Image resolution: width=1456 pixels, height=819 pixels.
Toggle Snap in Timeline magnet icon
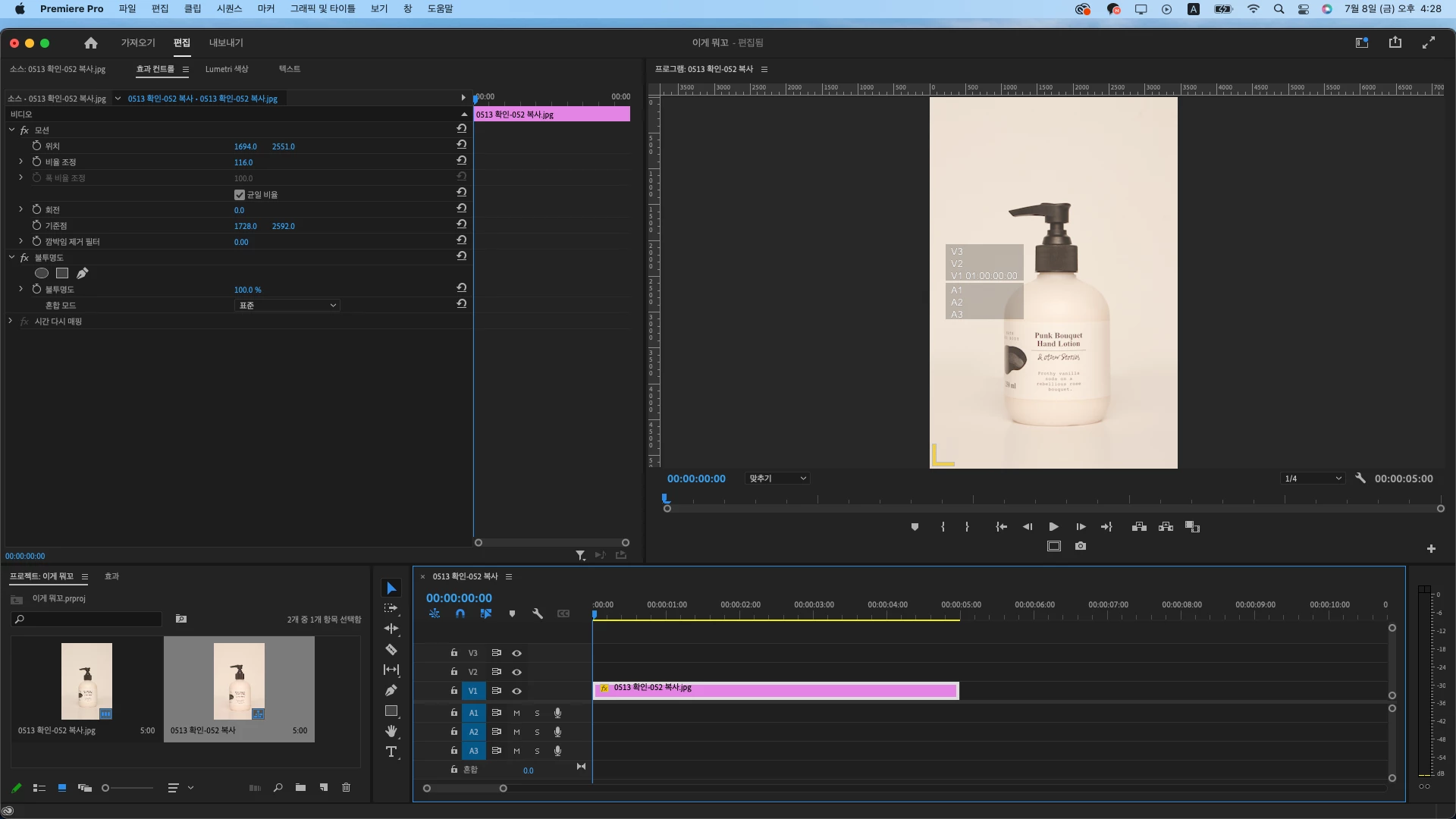click(460, 614)
